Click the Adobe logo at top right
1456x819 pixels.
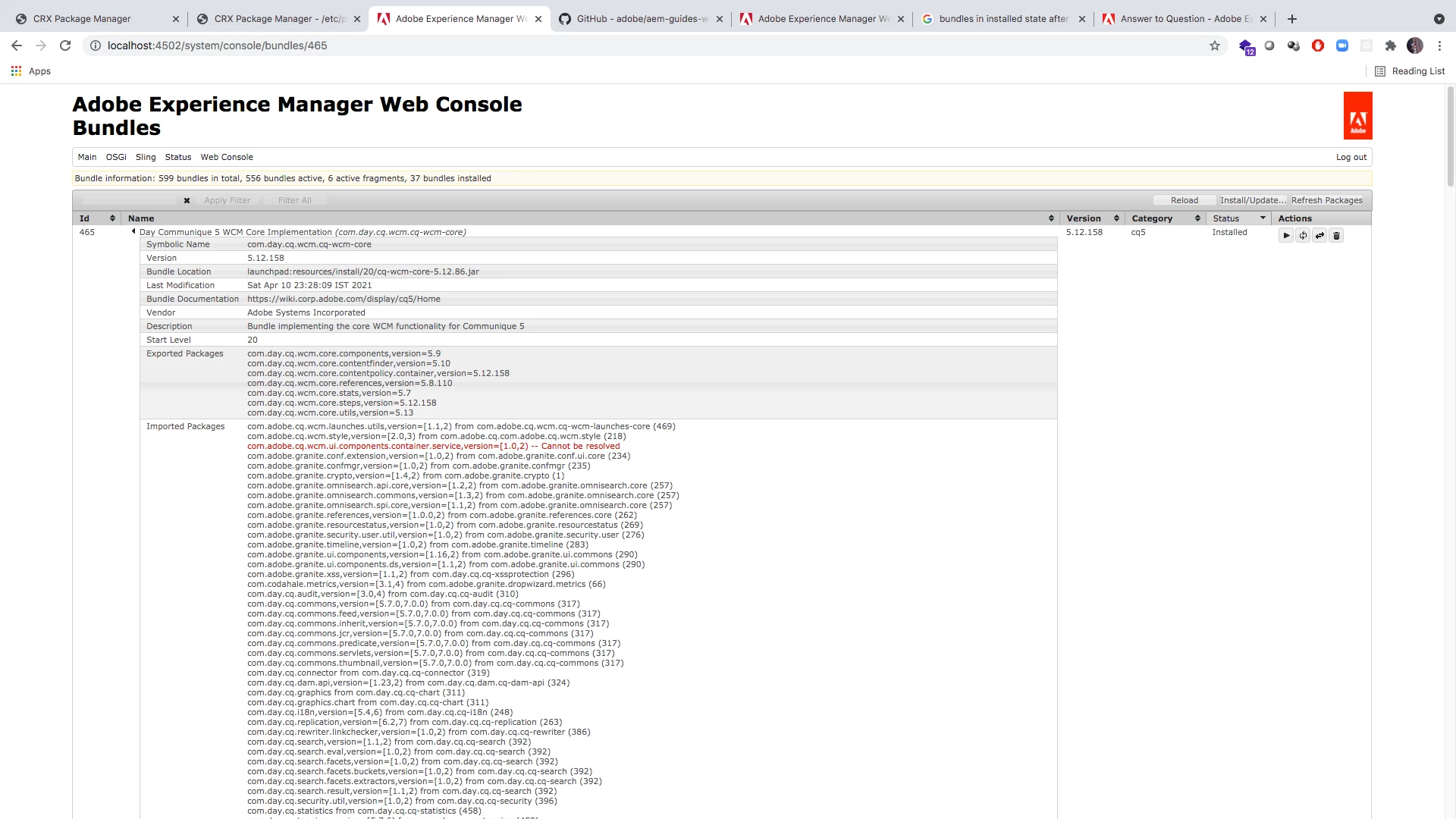(1357, 116)
